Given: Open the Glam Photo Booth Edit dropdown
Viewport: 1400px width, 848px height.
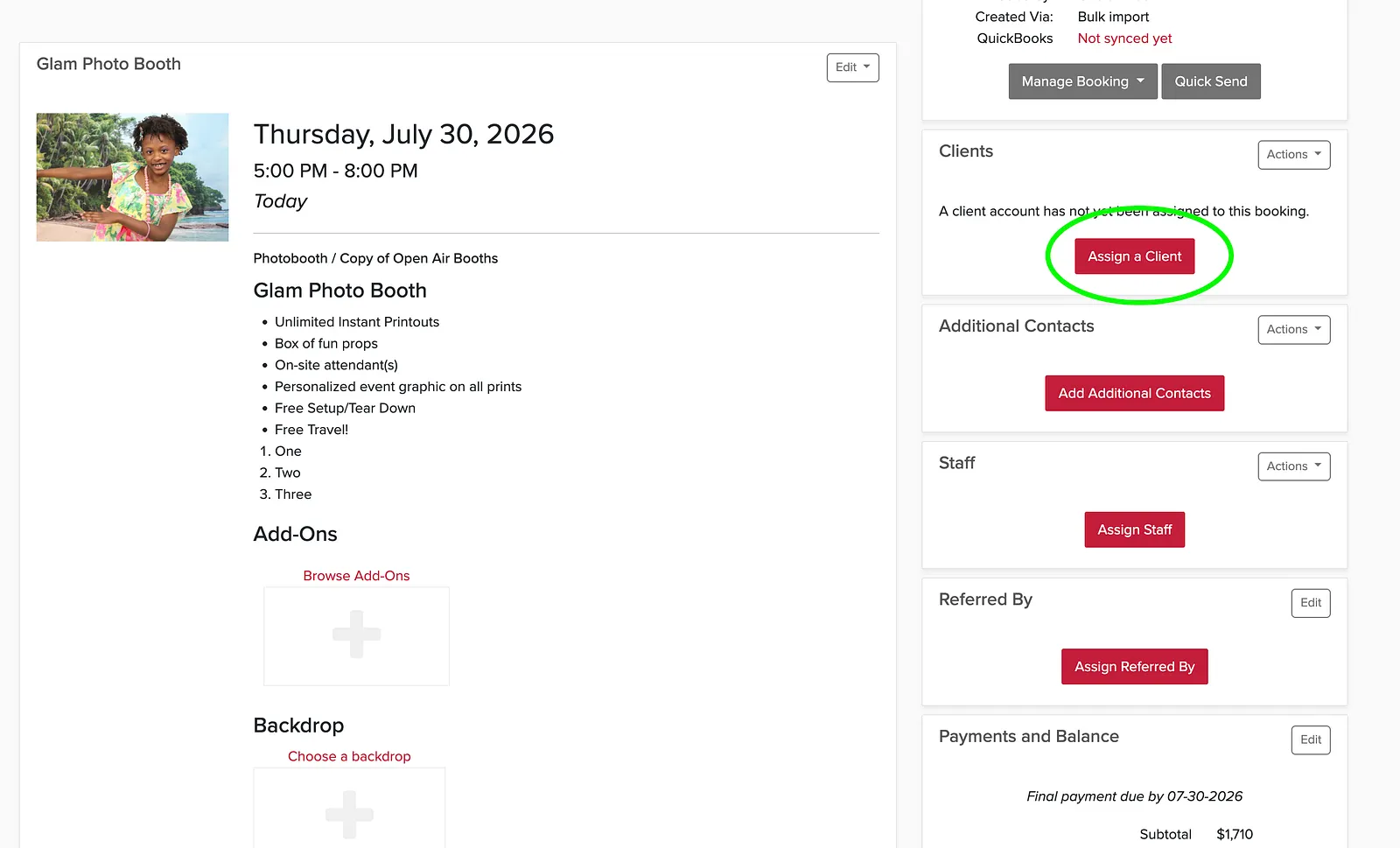Looking at the screenshot, I should [x=852, y=67].
